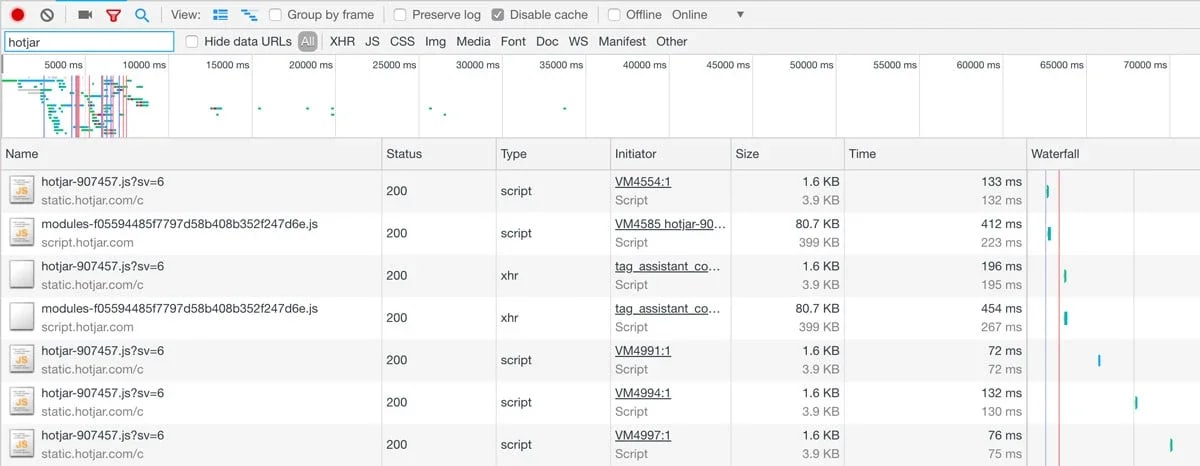This screenshot has height=466, width=1200.
Task: Select JS file icon of 412 ms modules request
Action: point(22,232)
